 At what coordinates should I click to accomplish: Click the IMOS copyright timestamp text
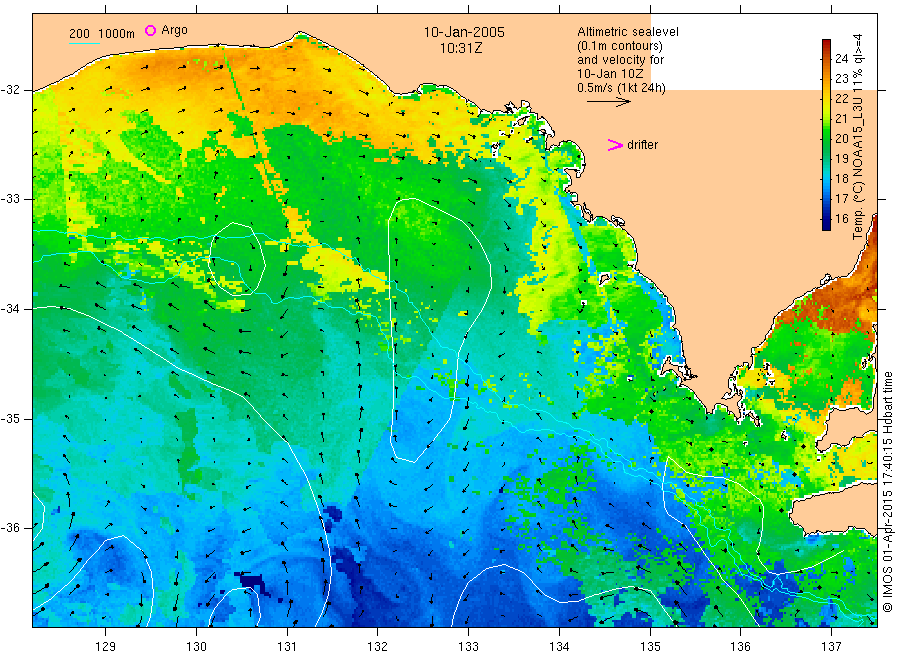click(887, 491)
